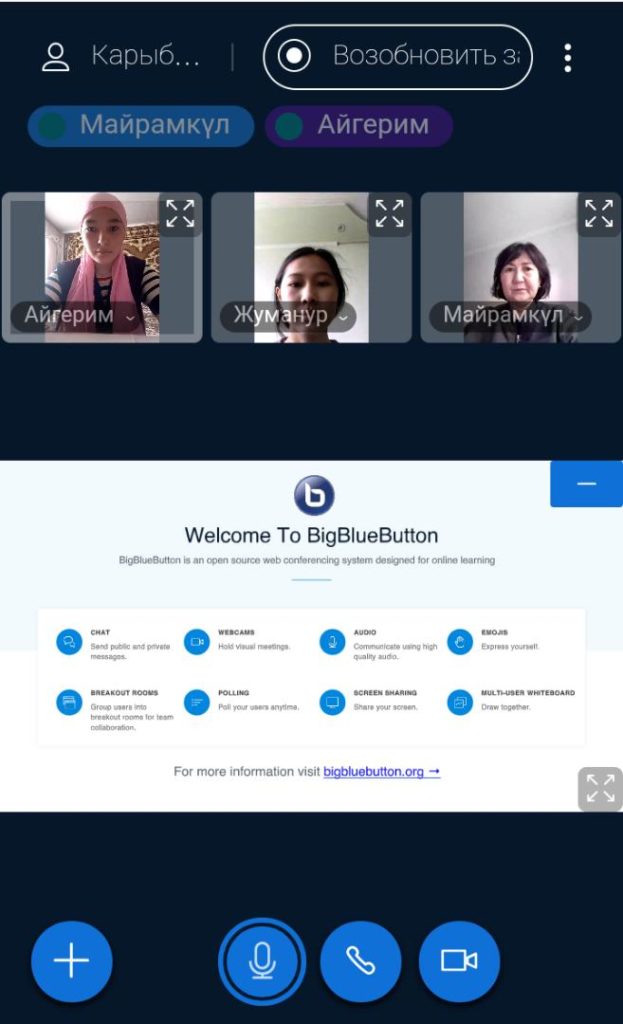
Task: Click the BigBlueButton logo on the slide
Action: tap(313, 495)
